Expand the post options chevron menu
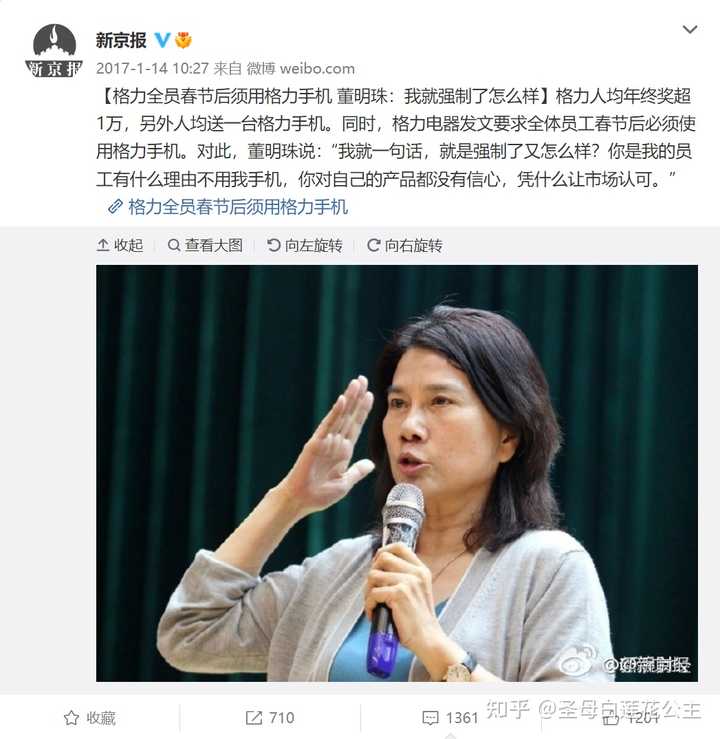The width and height of the screenshot is (720, 739). pos(690,30)
